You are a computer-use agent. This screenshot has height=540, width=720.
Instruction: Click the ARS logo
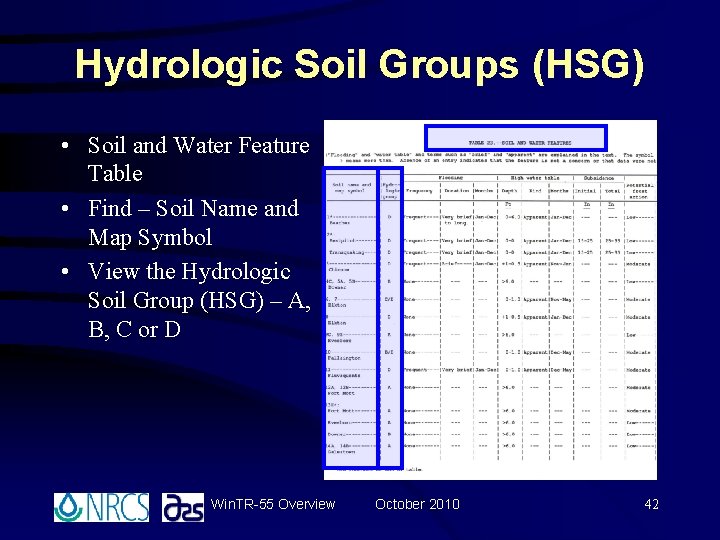(183, 507)
